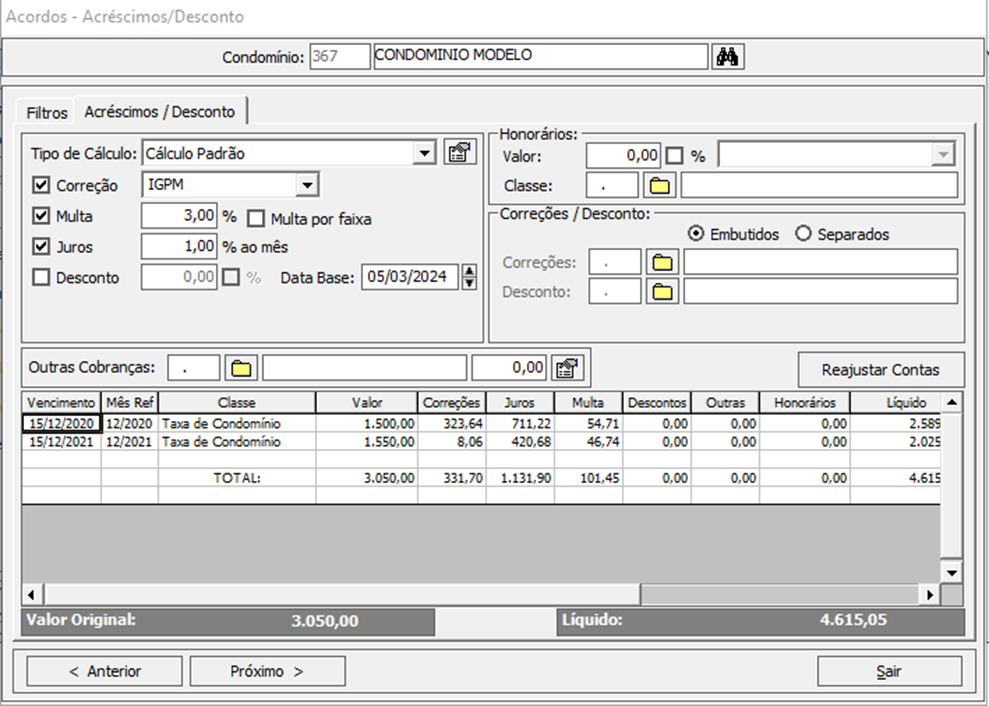Click Juros cell 711,22

click(520, 423)
